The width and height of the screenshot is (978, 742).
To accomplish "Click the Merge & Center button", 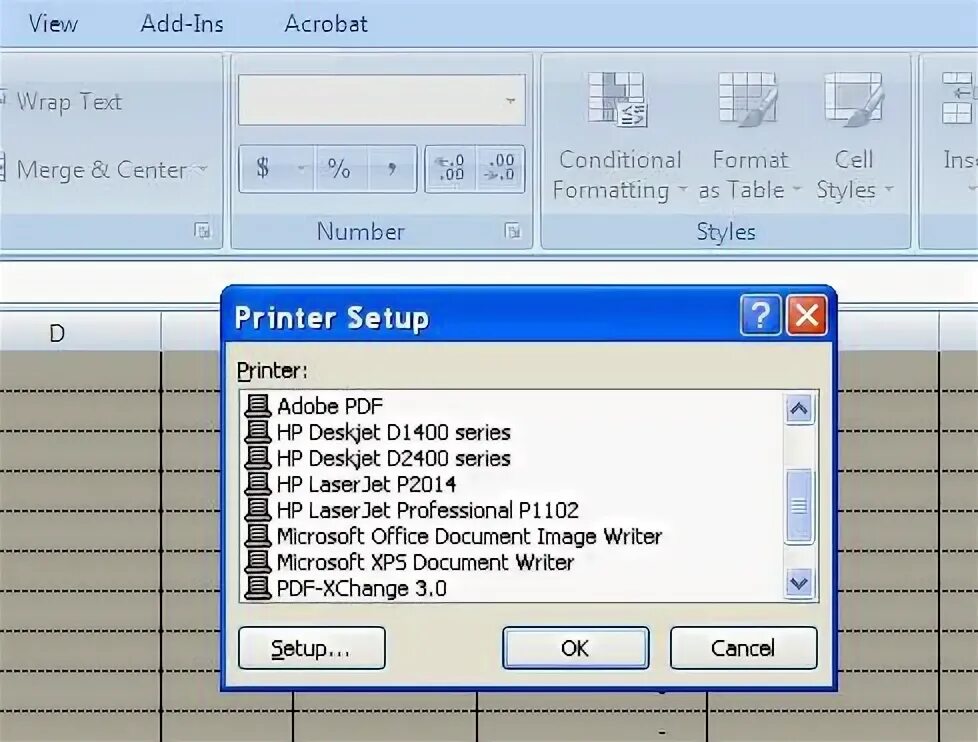I will click(x=94, y=170).
